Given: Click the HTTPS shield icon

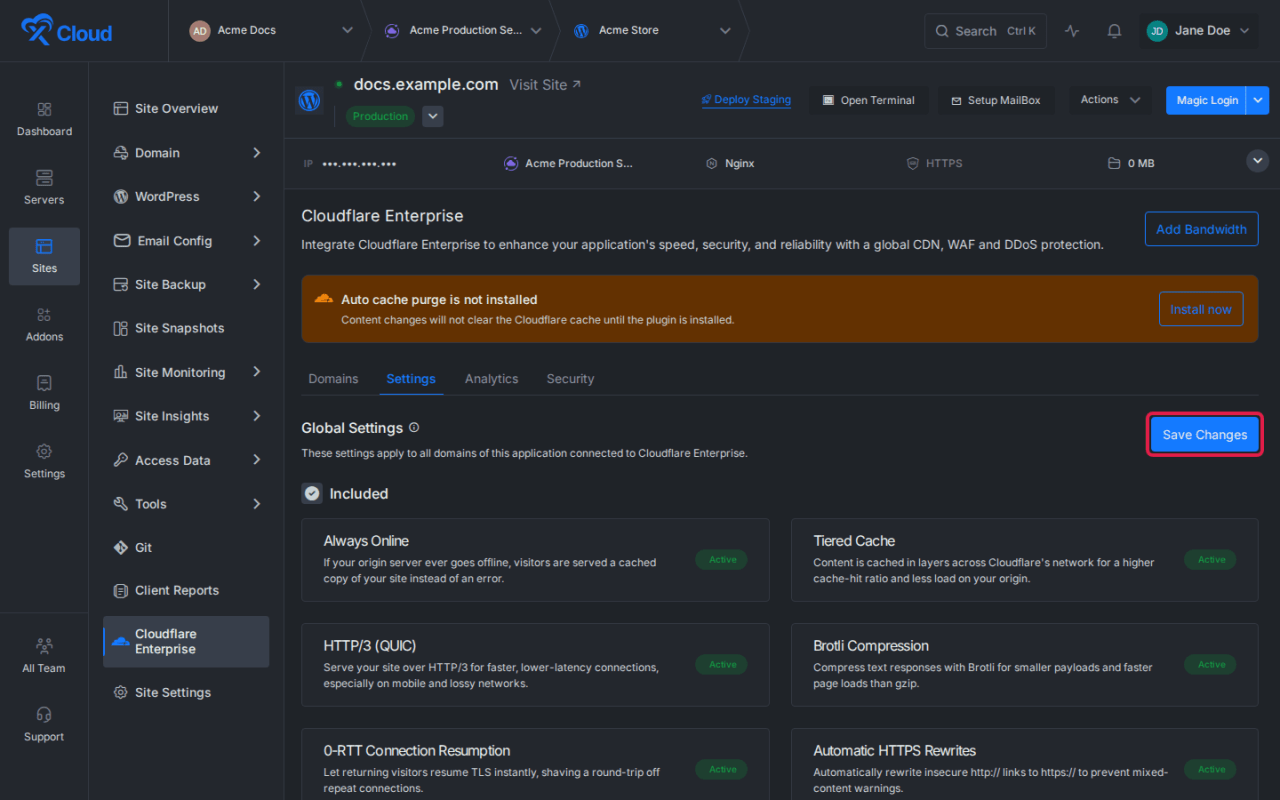Looking at the screenshot, I should 912,163.
